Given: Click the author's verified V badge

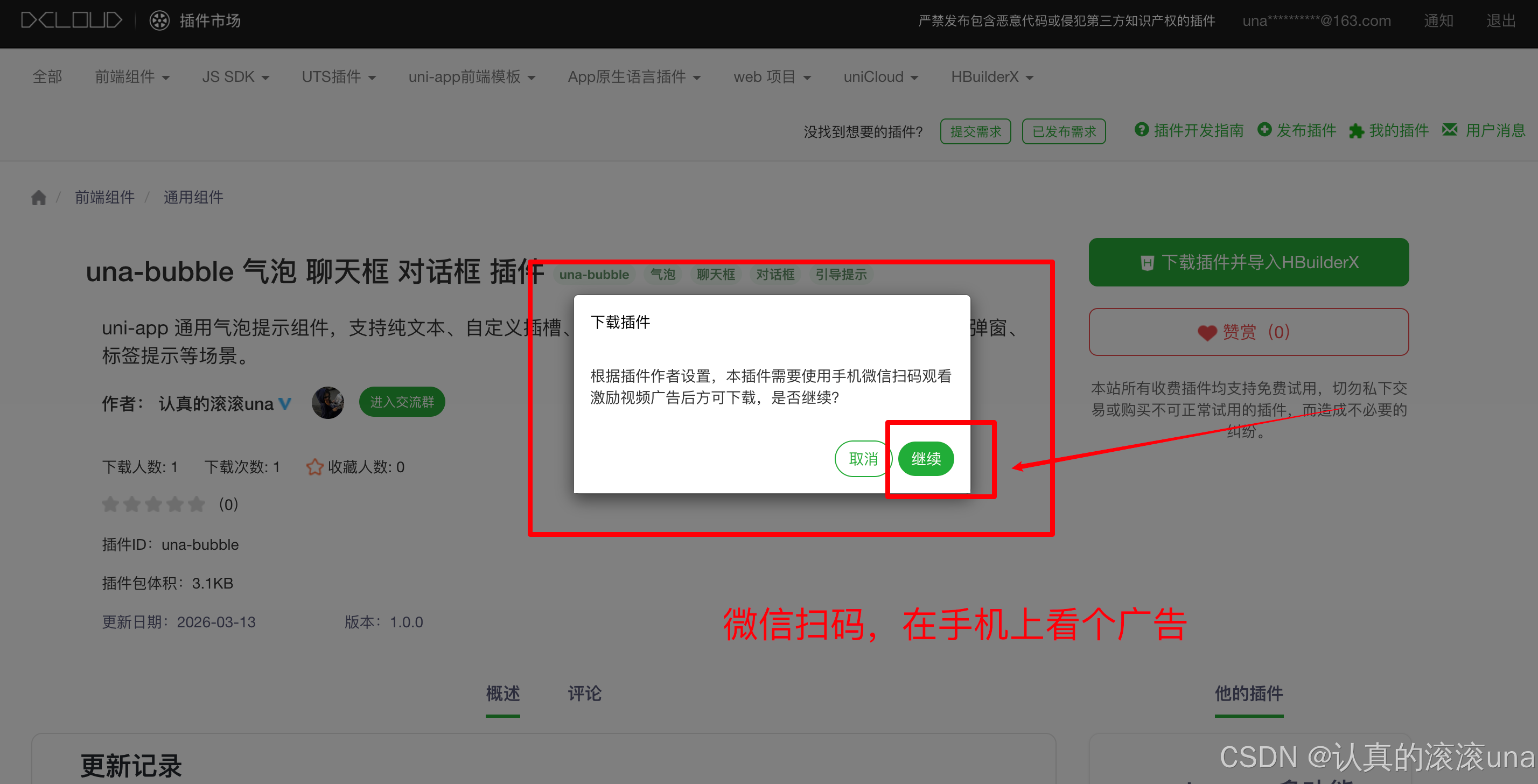Looking at the screenshot, I should point(285,404).
